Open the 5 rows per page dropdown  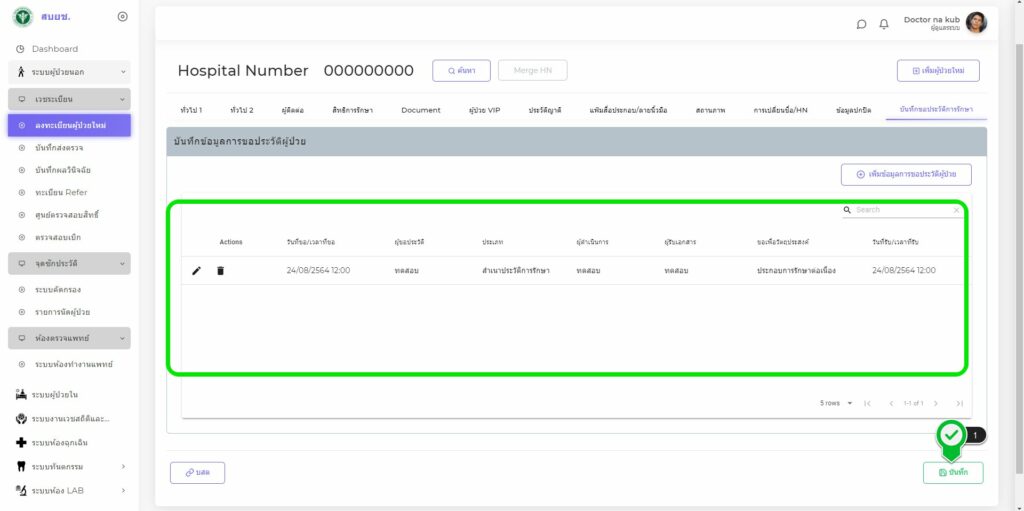(837, 403)
